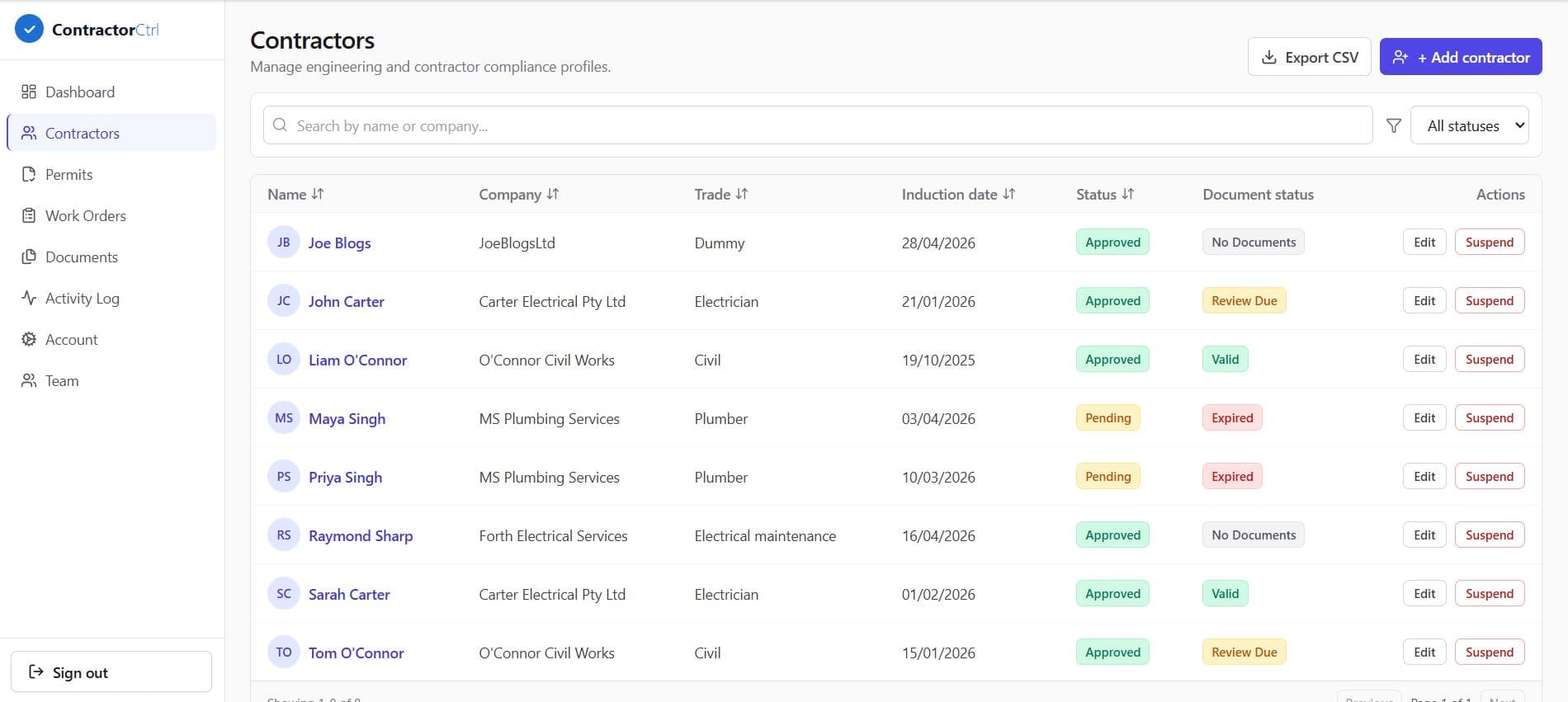Viewport: 1568px width, 702px height.
Task: Click the Dashboard grid icon in sidebar
Action: pos(29,92)
